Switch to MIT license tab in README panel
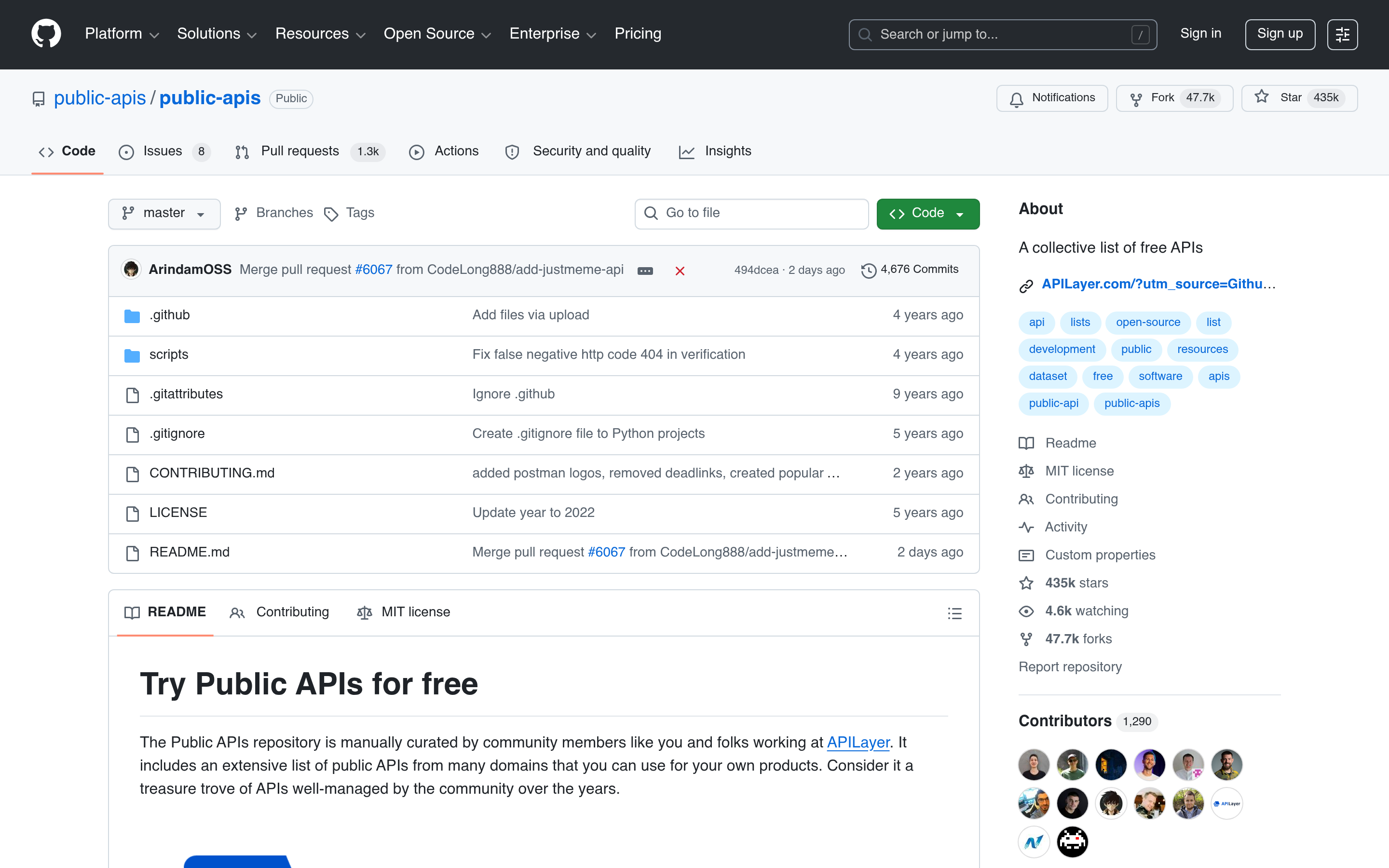This screenshot has width=1389, height=868. (404, 612)
